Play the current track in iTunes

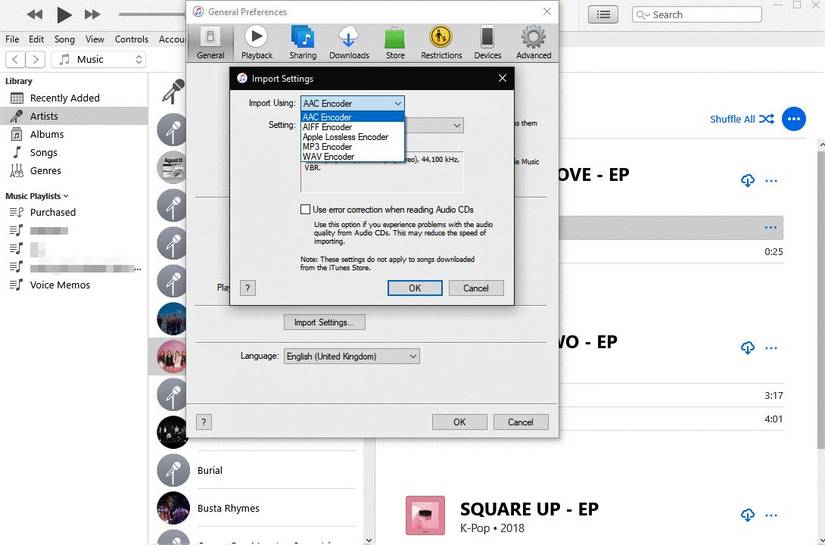(x=64, y=15)
